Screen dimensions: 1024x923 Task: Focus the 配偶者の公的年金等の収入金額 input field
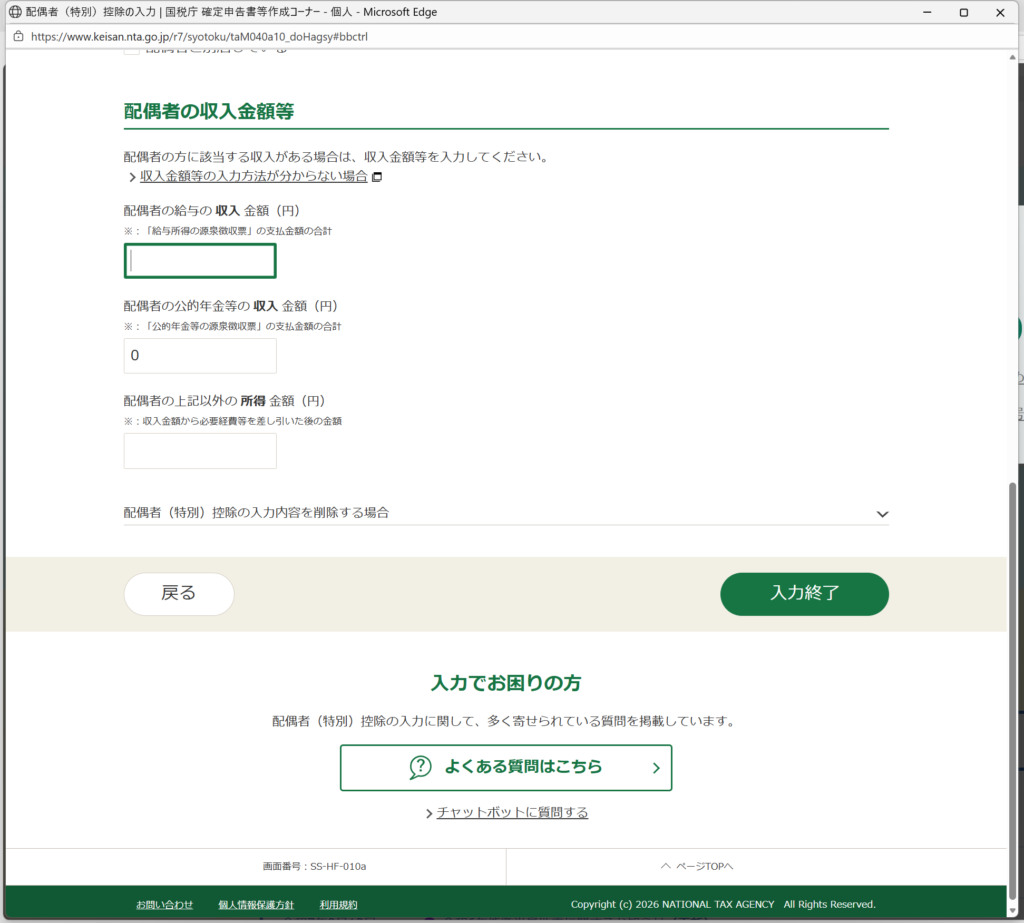coord(200,356)
